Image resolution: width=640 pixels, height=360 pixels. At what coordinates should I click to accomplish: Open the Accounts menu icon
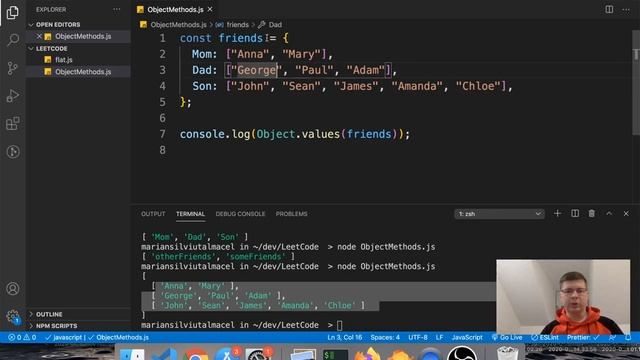click(13, 289)
